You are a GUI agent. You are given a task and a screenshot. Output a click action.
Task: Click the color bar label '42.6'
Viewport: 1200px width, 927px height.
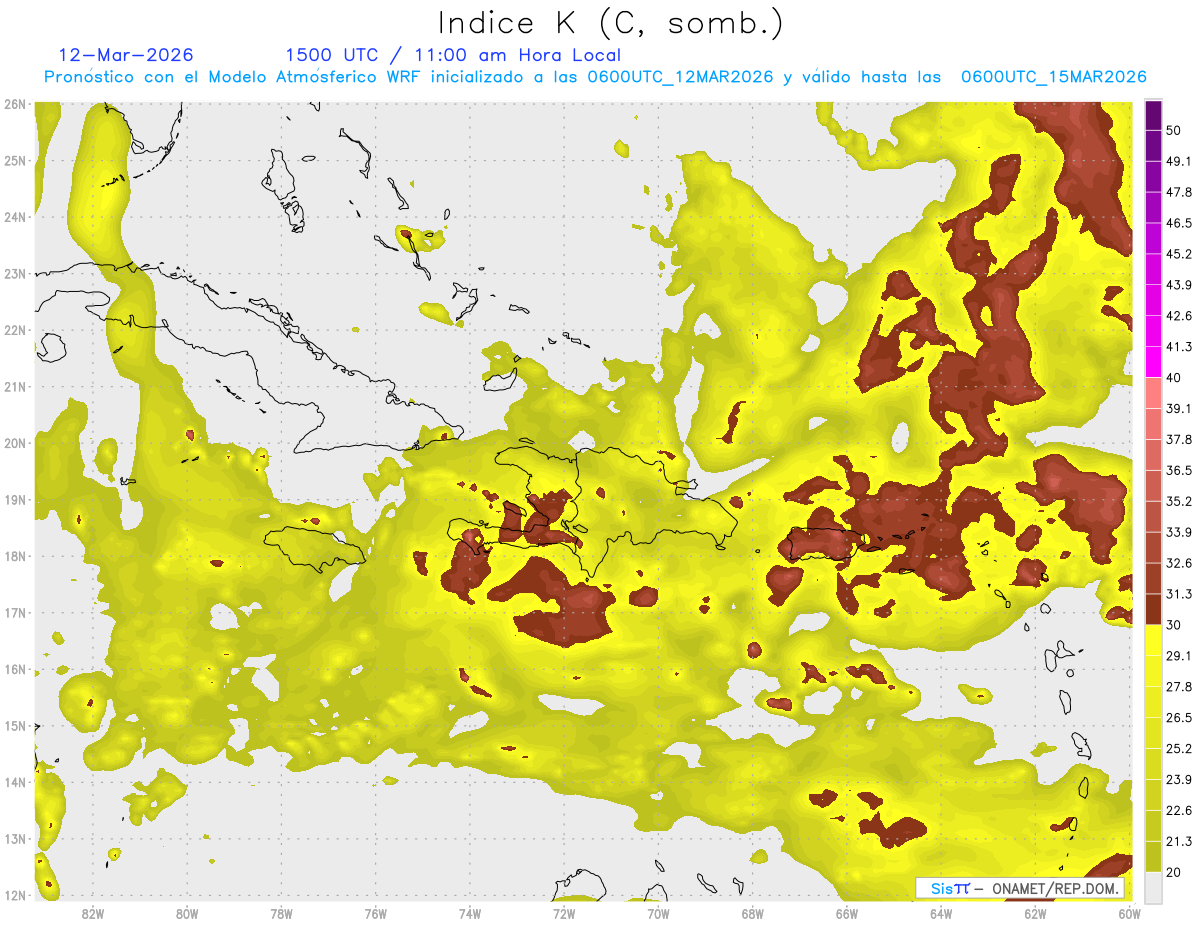click(x=1179, y=316)
